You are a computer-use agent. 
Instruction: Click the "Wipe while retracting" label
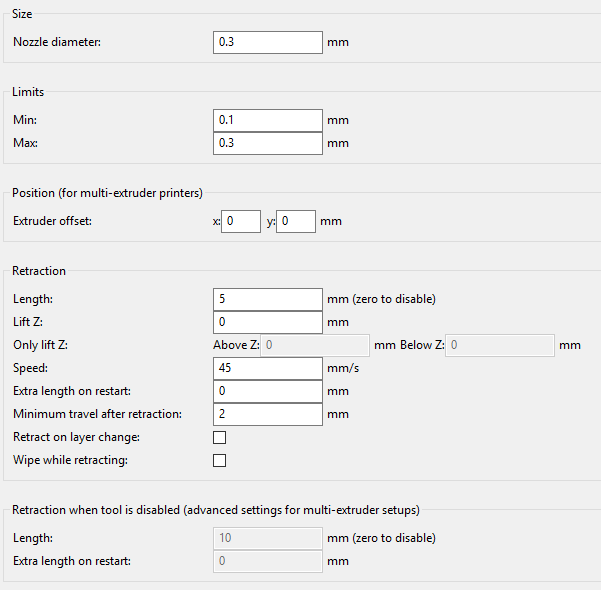pos(69,460)
